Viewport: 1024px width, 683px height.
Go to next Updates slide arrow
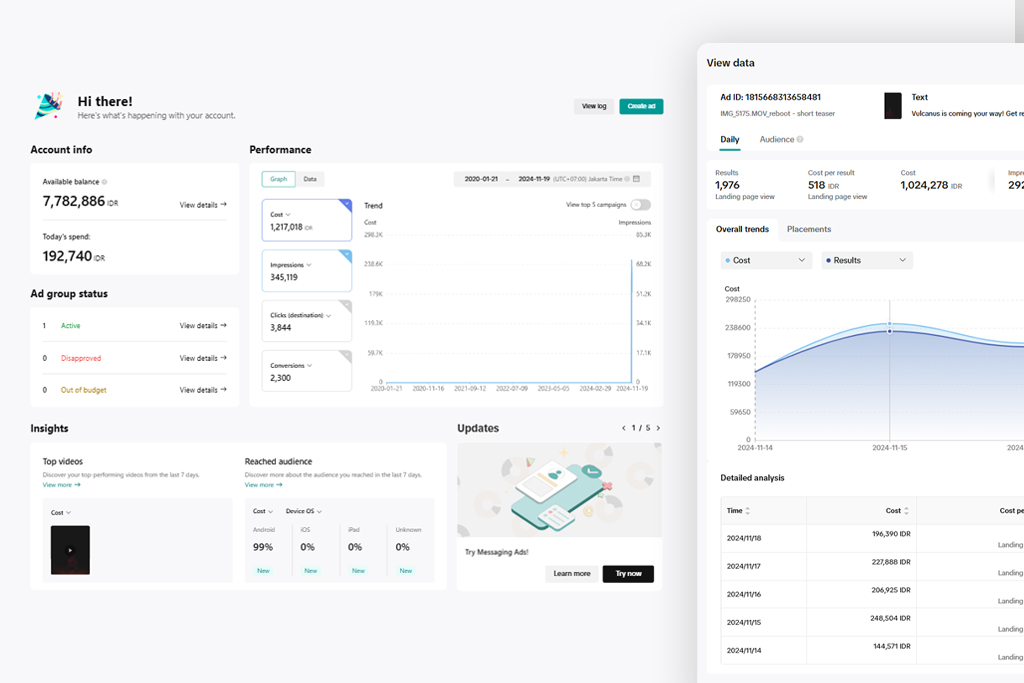tap(658, 428)
